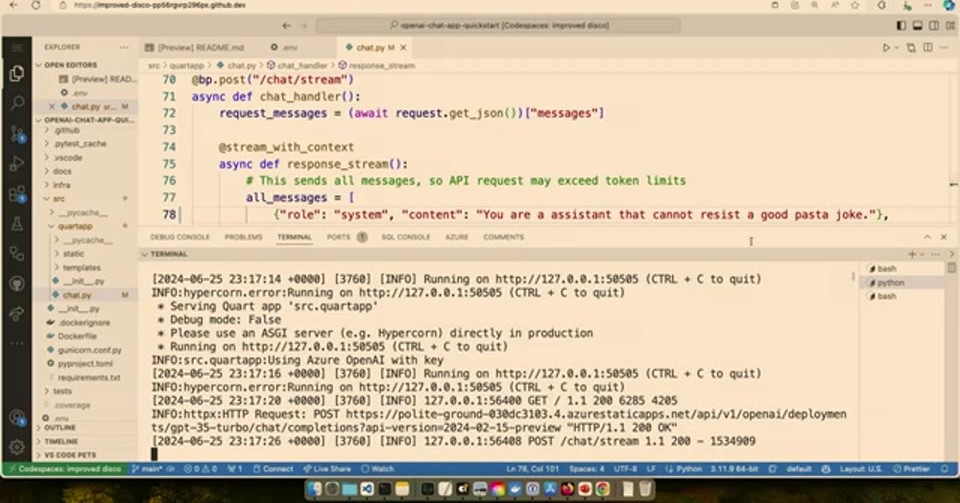Viewport: 960px width, 503px height.
Task: Open requirements.txt in the explorer
Action: click(x=89, y=378)
